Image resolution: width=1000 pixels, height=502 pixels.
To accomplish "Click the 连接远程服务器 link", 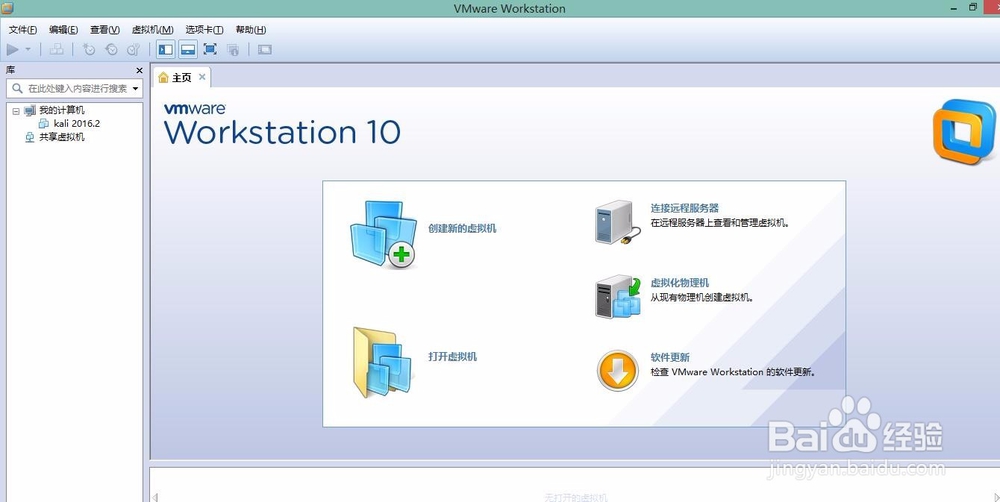I will point(684,208).
